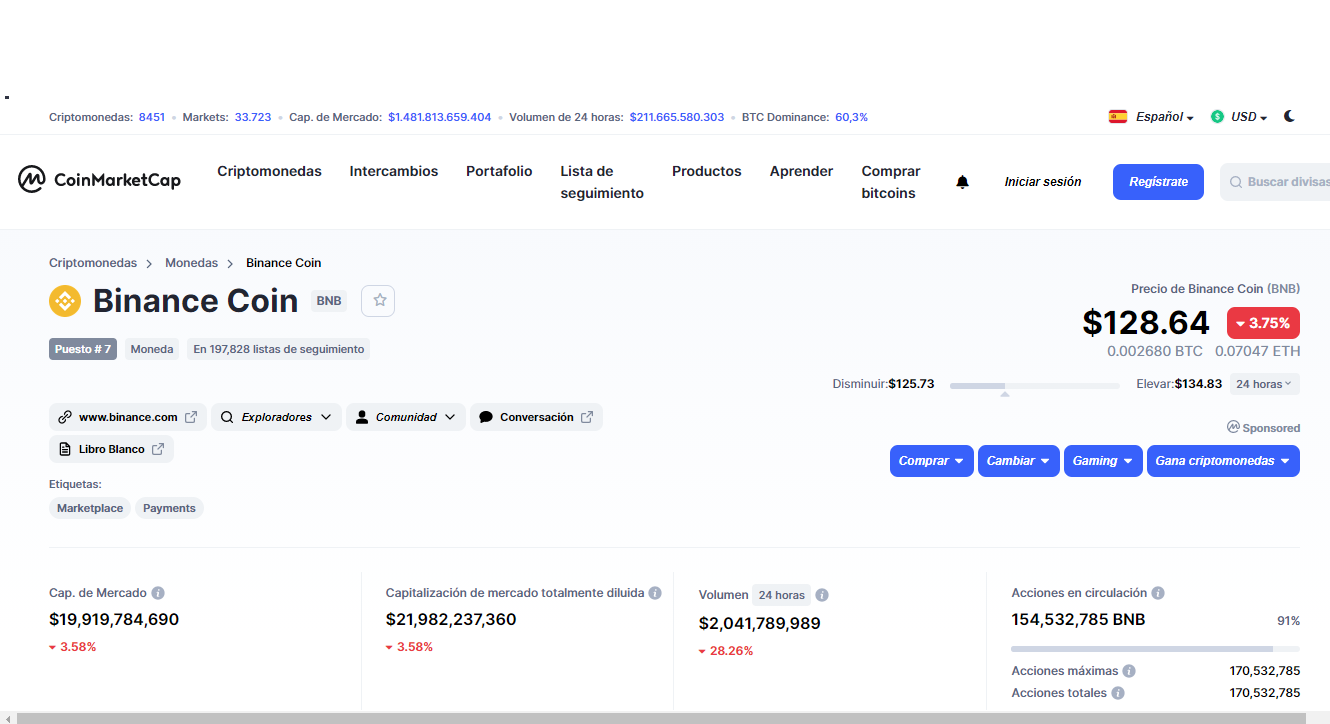Open the Libro Blanco whitepaper link
This screenshot has width=1330, height=724.
tap(111, 449)
